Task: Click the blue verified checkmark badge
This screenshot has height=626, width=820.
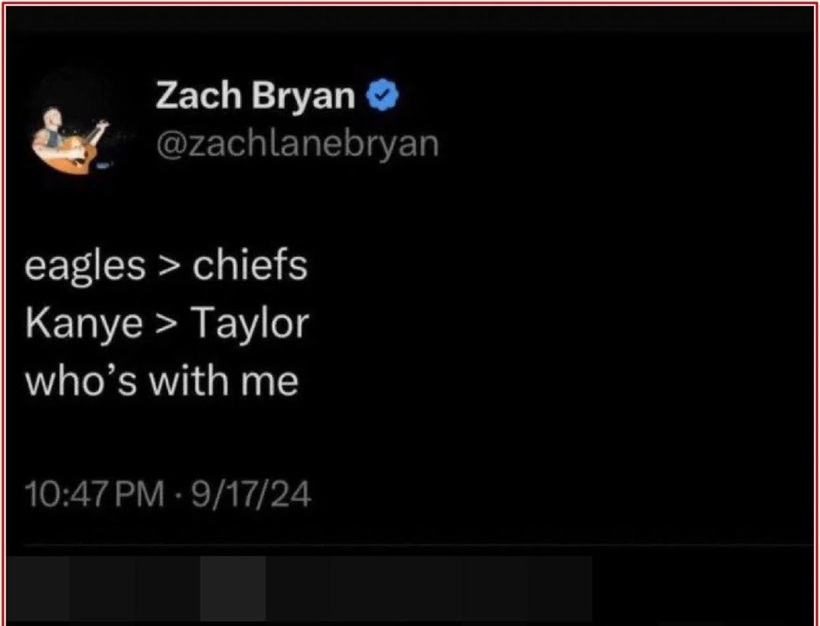Action: coord(385,96)
